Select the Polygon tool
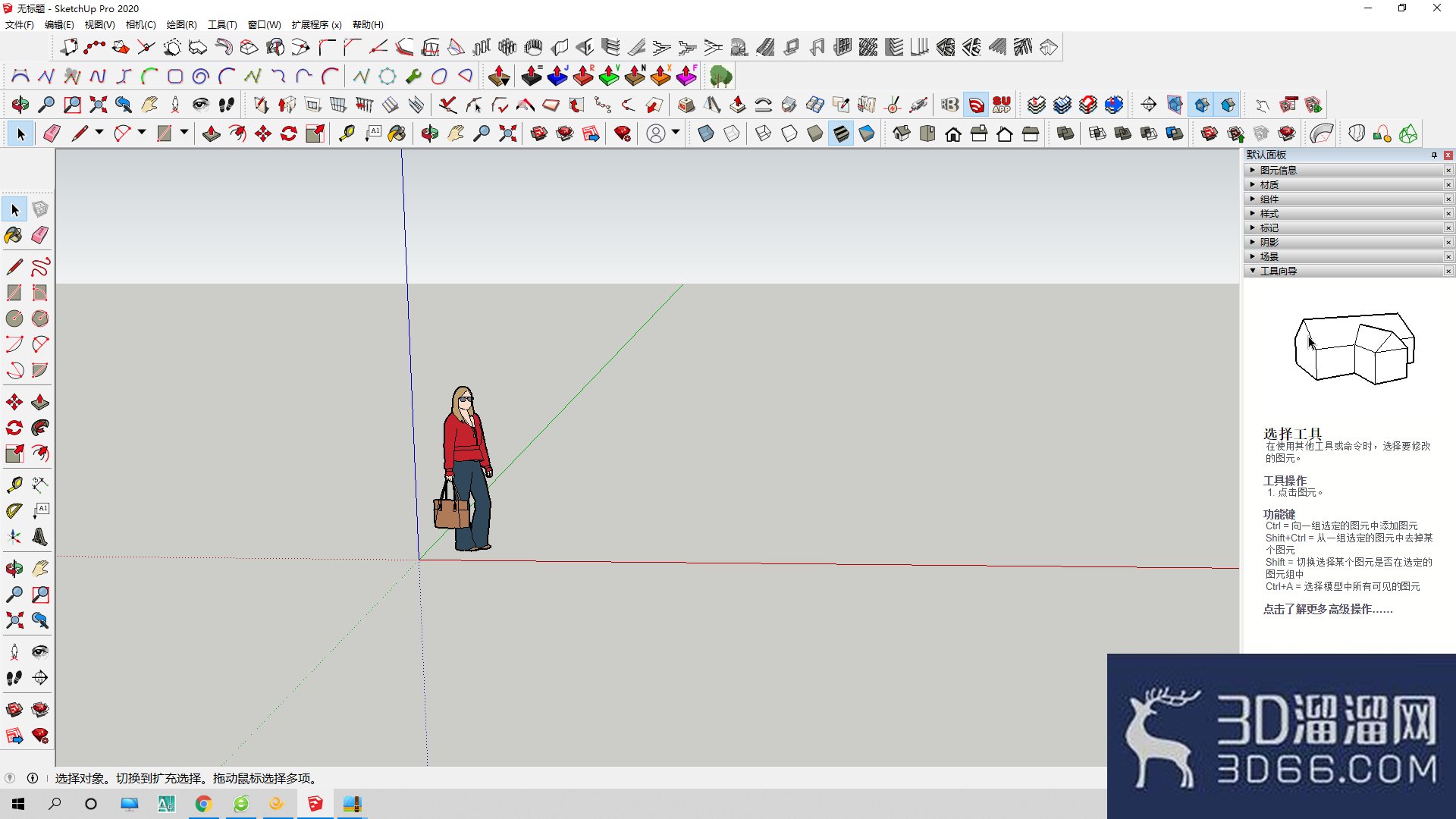The width and height of the screenshot is (1456, 819). coord(40,318)
